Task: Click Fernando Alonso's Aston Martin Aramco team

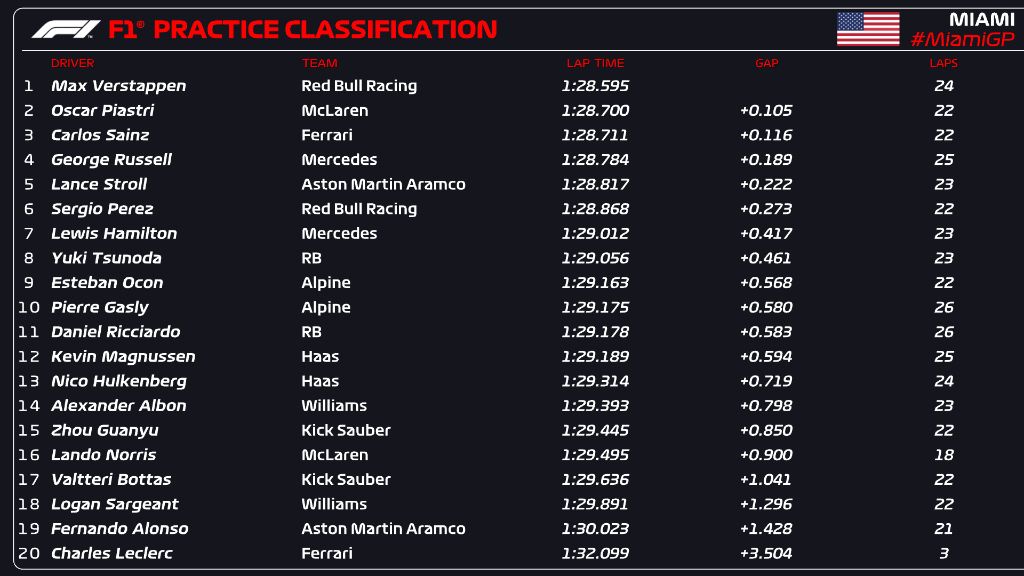Action: (383, 529)
